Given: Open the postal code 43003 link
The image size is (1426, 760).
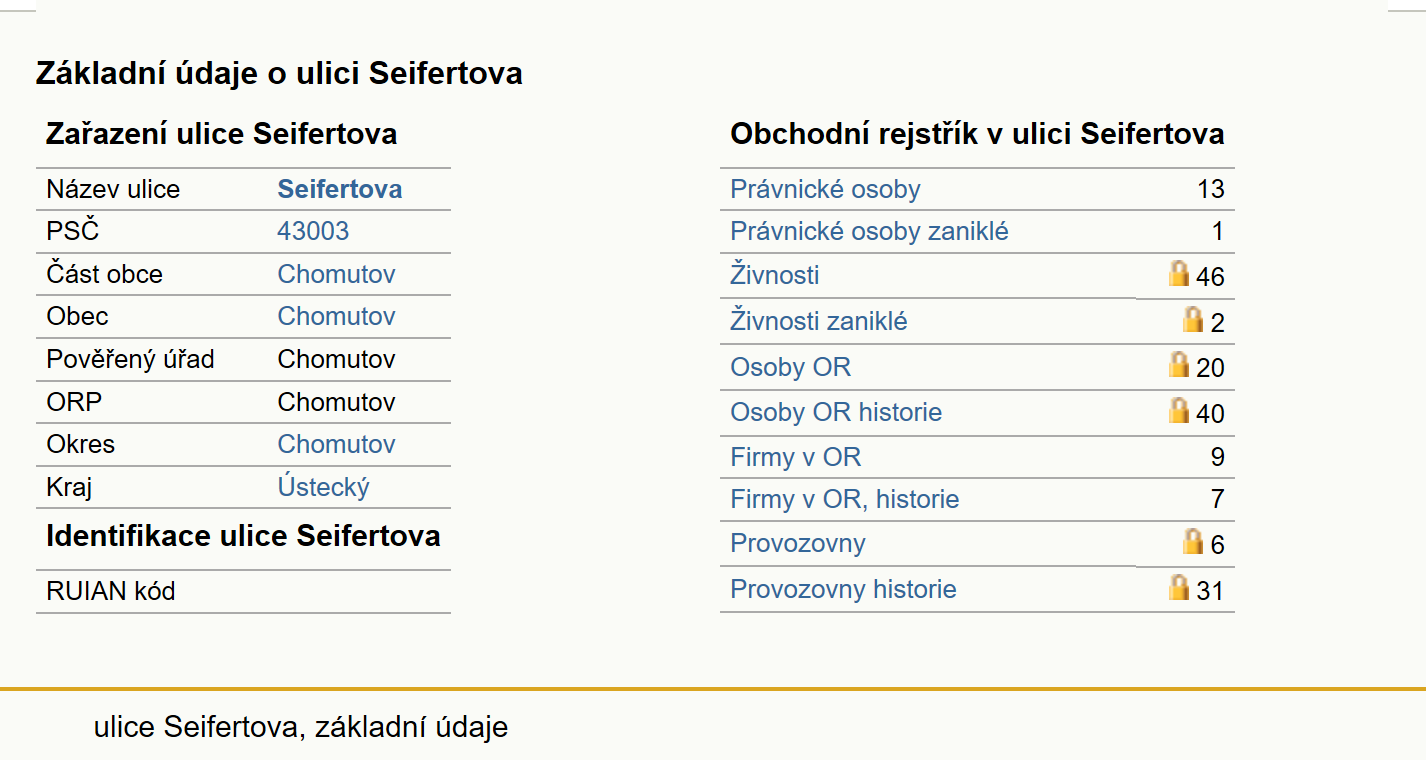Looking at the screenshot, I should click(313, 232).
